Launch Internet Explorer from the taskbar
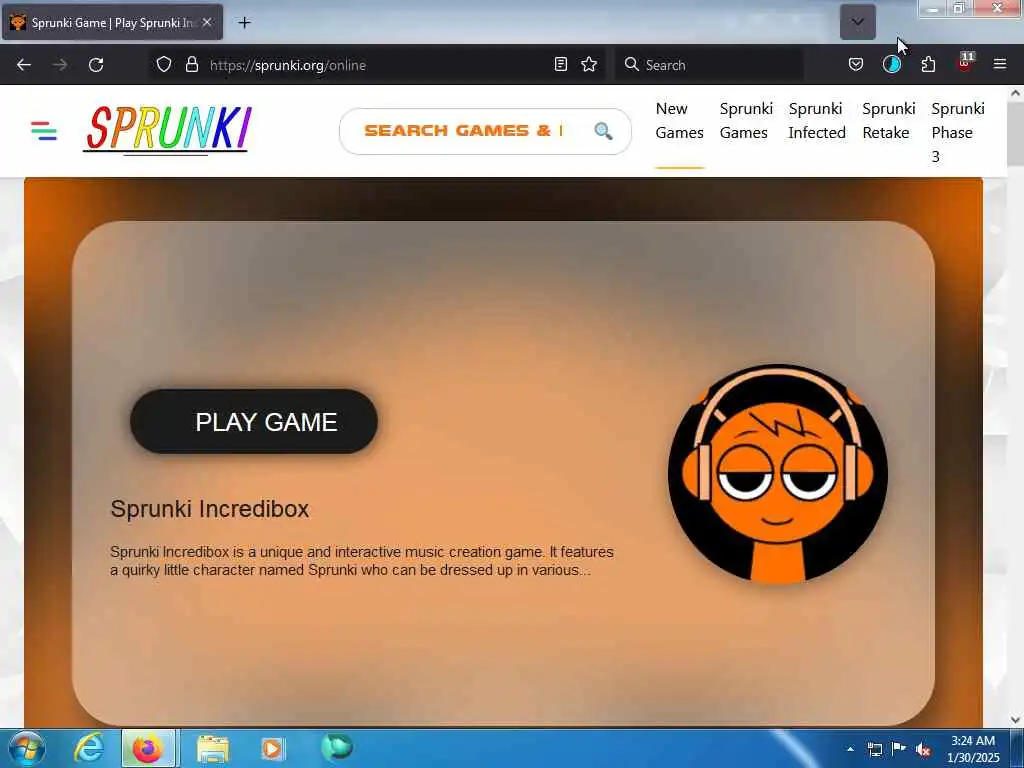 89,748
